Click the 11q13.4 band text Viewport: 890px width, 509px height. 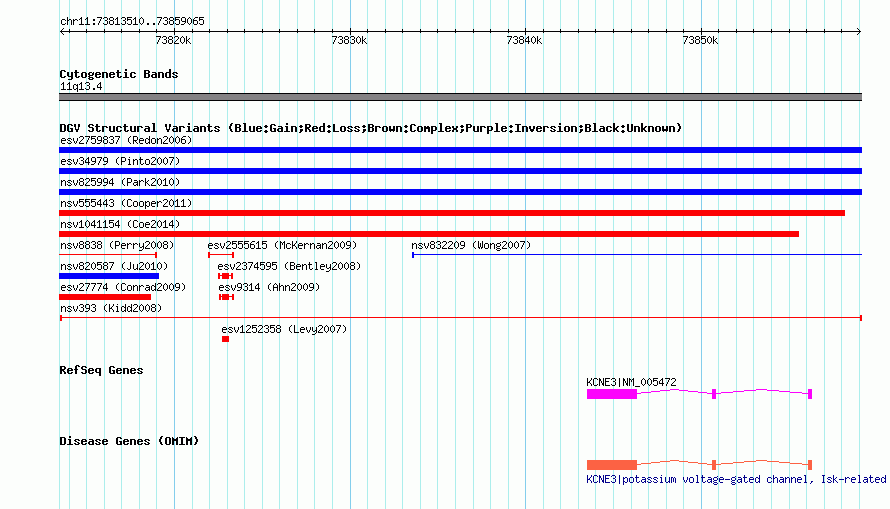pos(81,86)
